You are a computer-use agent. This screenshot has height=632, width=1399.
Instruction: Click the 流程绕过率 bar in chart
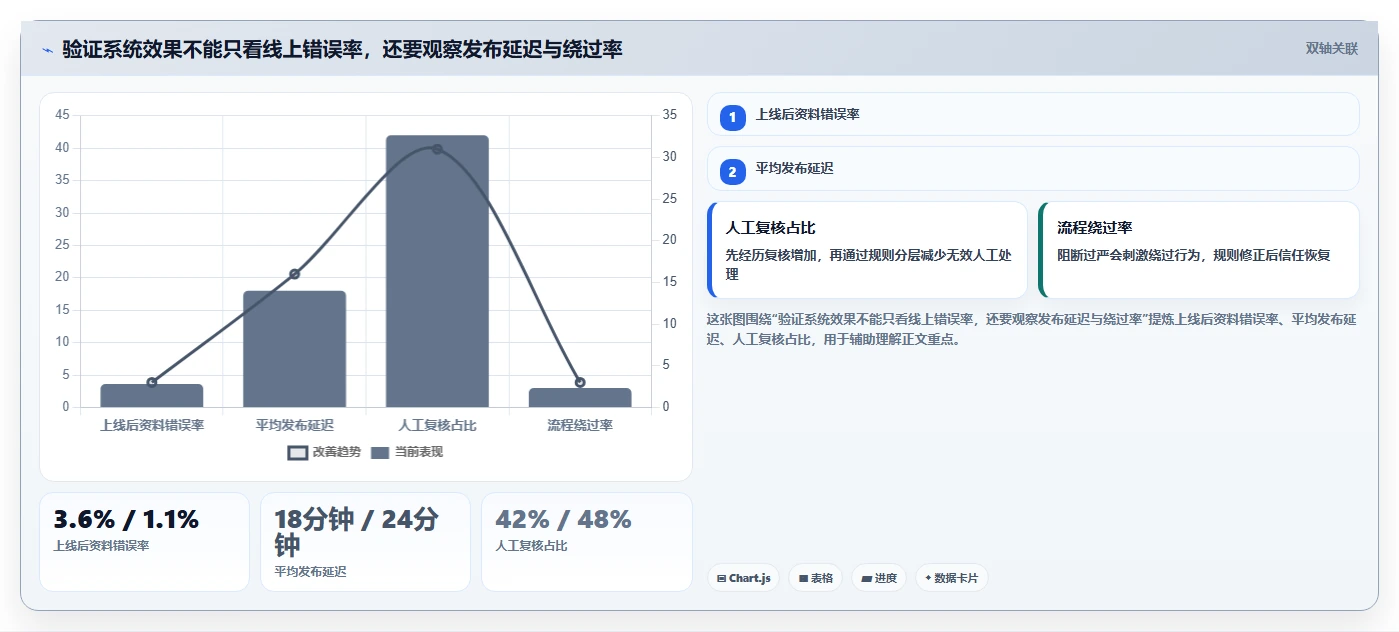(580, 398)
